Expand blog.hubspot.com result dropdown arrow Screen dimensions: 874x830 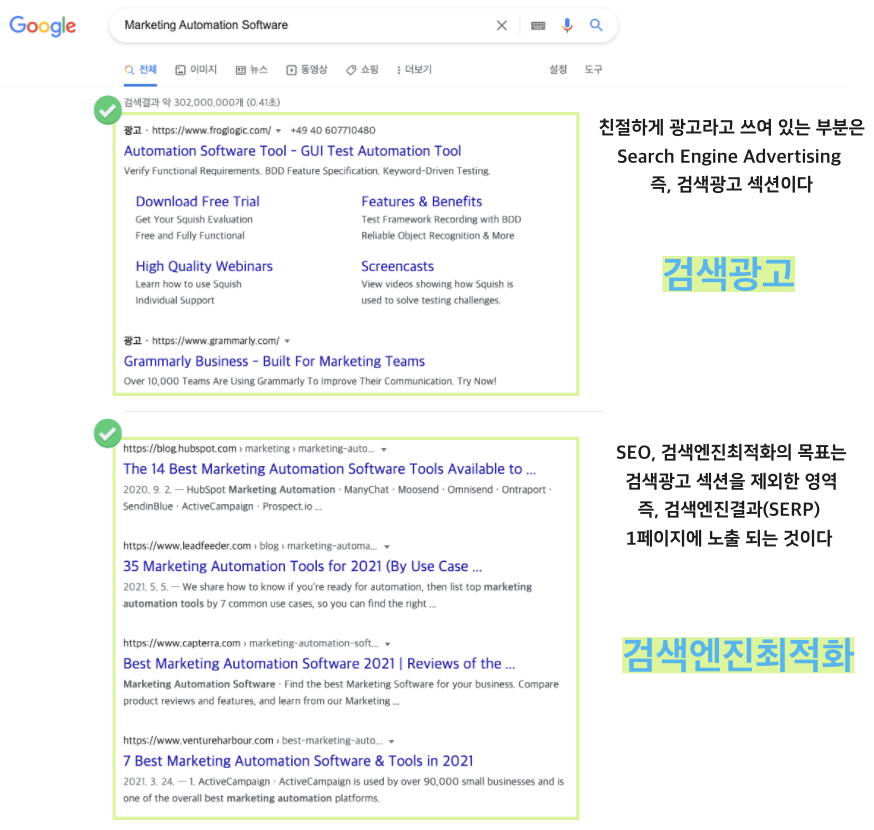click(x=383, y=449)
